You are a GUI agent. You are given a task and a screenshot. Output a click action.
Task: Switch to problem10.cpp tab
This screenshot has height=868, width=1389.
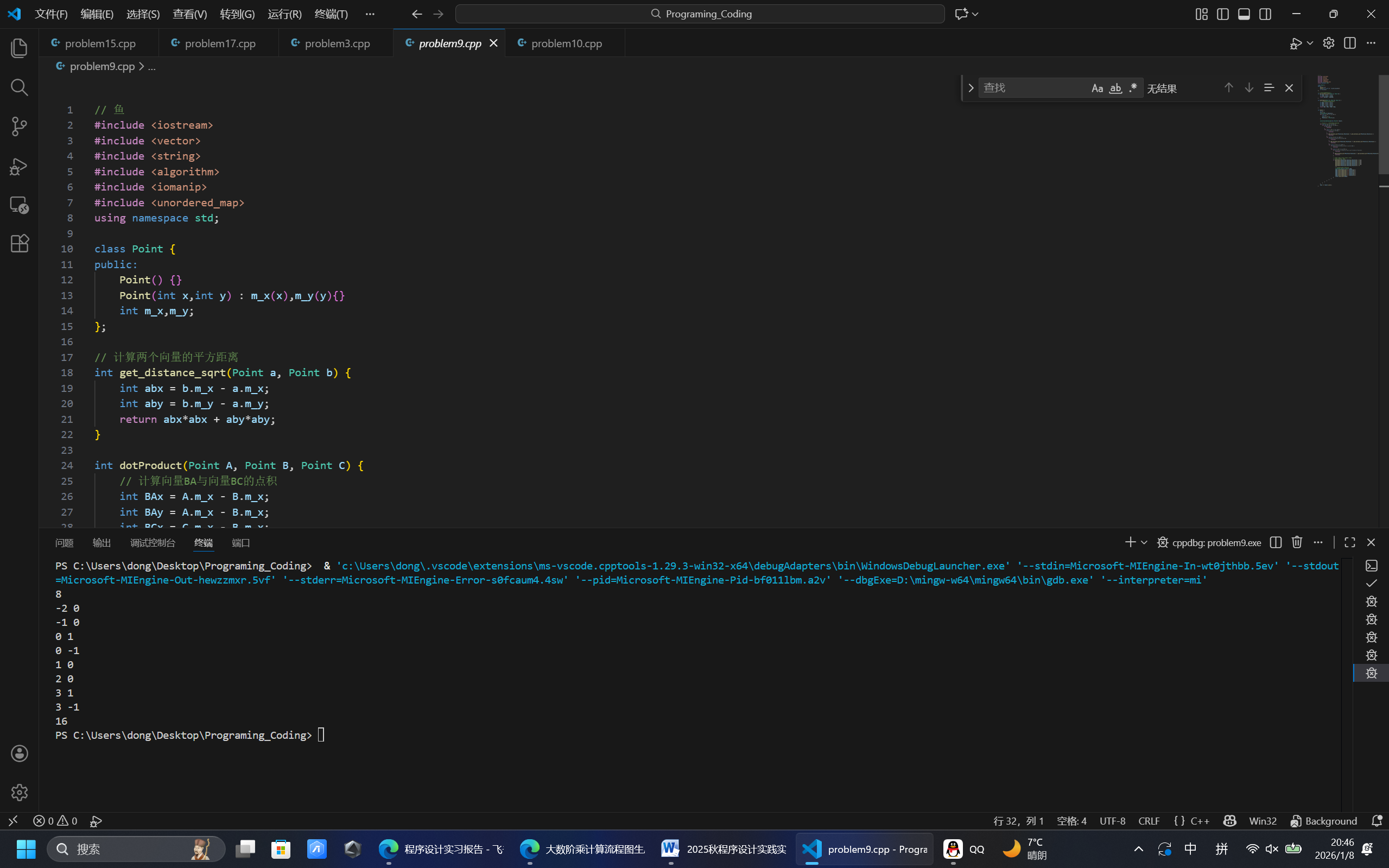[x=566, y=43]
